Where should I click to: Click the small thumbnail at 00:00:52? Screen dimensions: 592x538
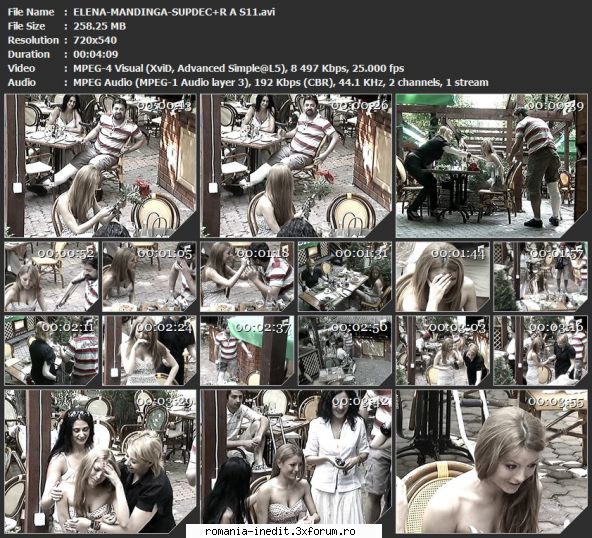(51, 276)
